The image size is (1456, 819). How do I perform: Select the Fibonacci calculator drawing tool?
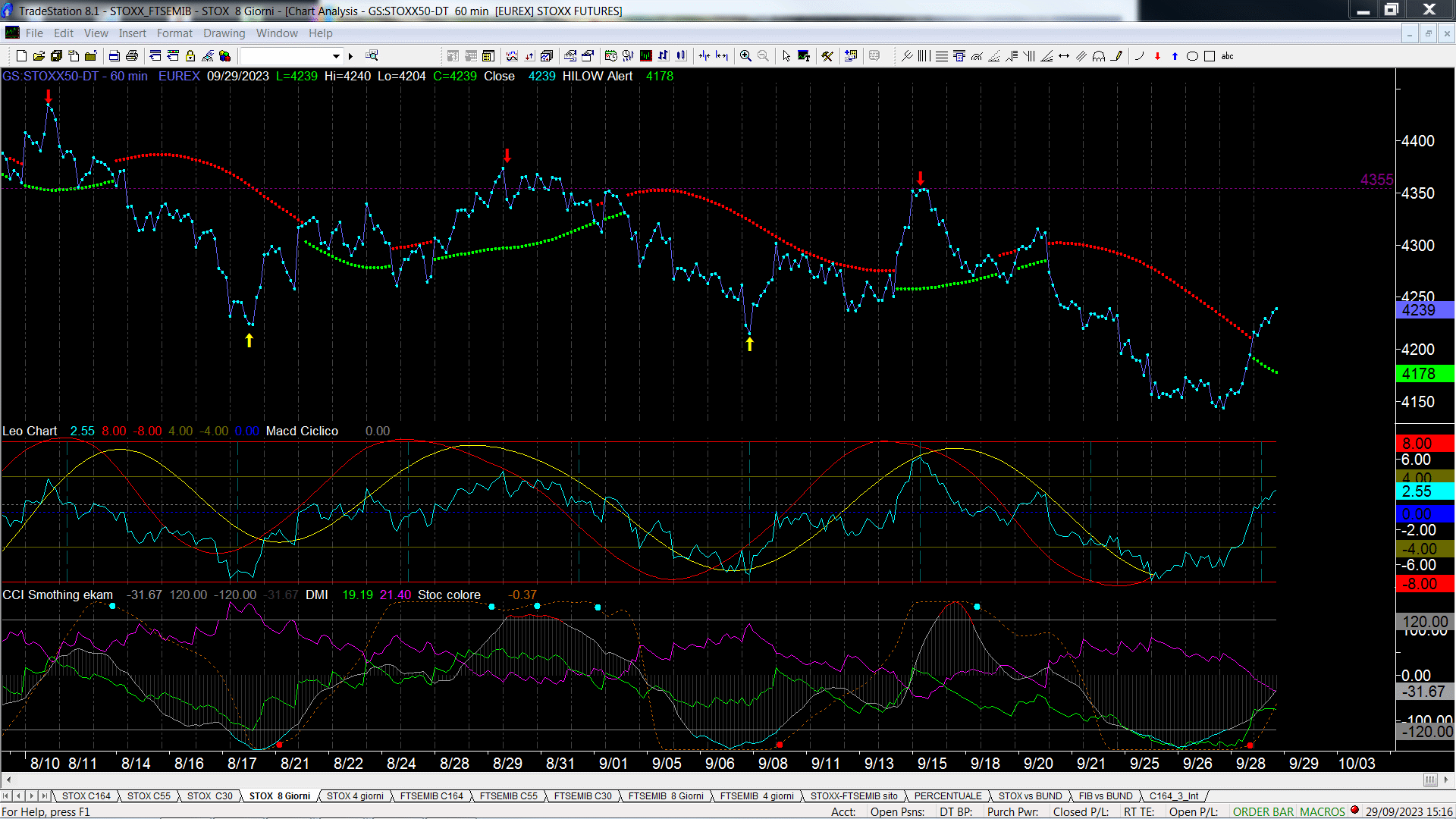[x=959, y=56]
